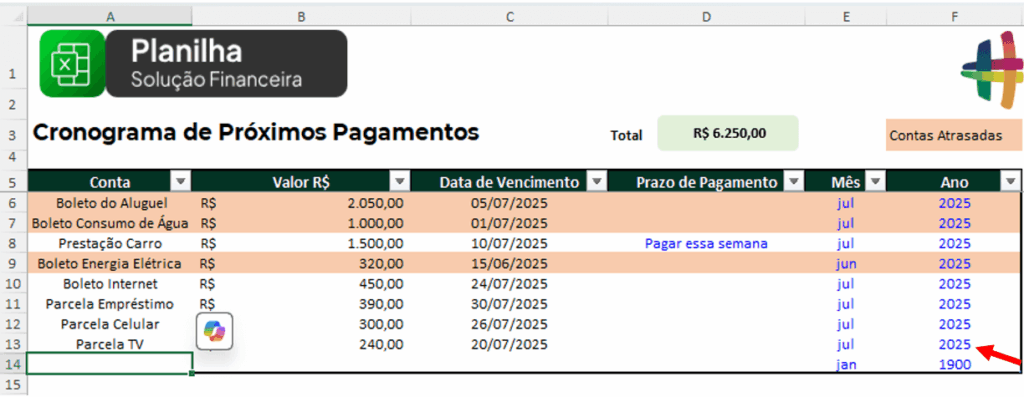The width and height of the screenshot is (1024, 397).
Task: Select the Boleto Energia Elétrica cell
Action: [110, 264]
